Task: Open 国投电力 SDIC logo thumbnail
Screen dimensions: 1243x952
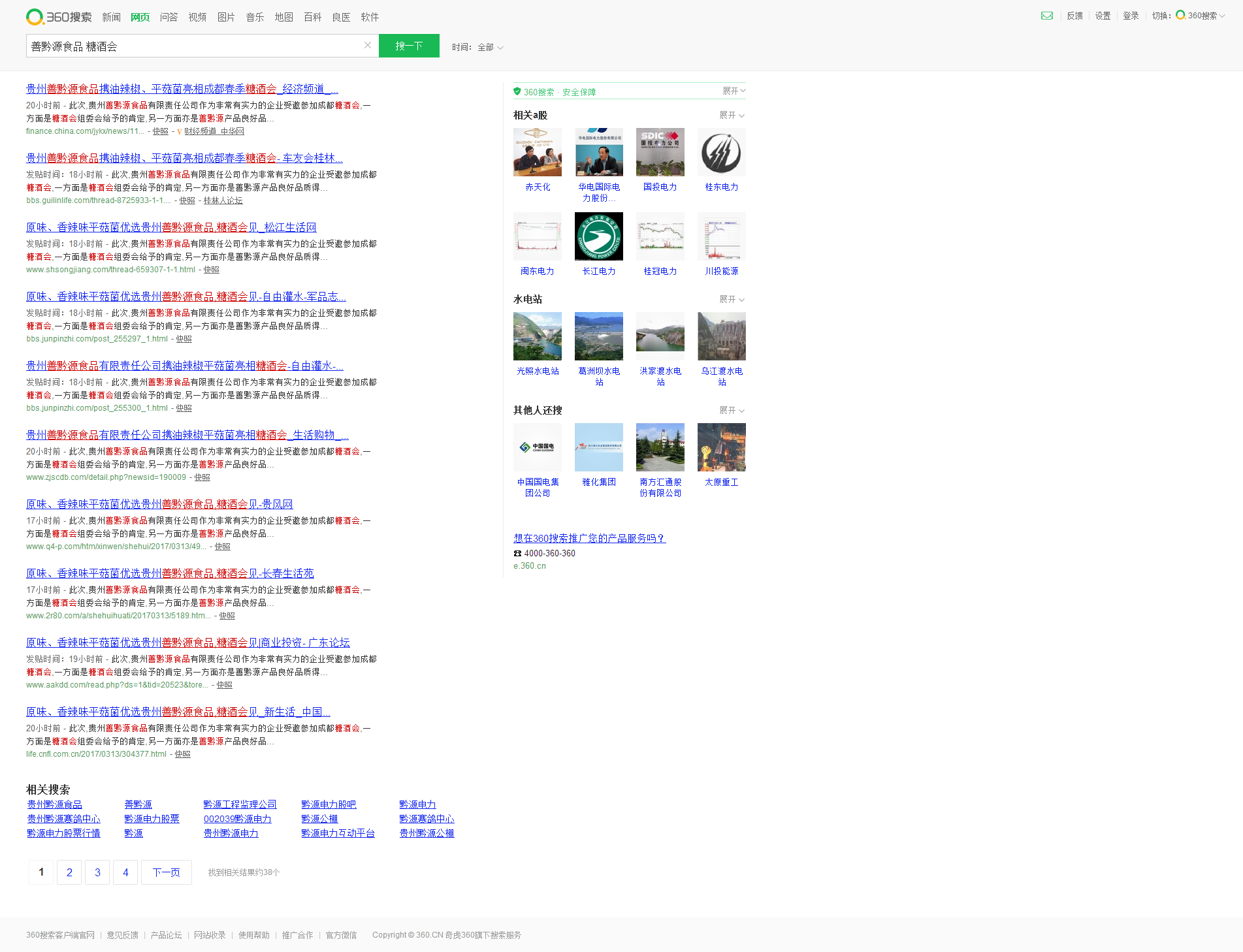Action: (x=660, y=152)
